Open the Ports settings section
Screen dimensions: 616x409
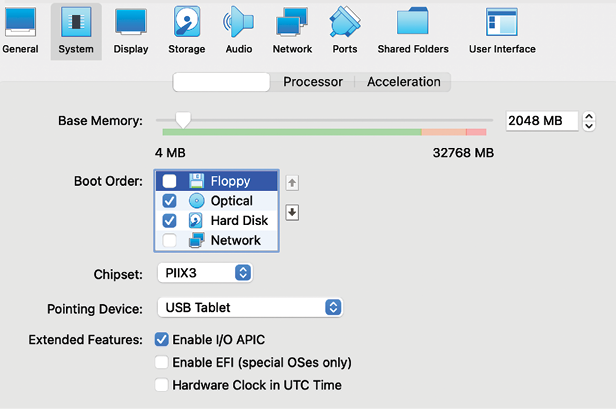click(345, 31)
